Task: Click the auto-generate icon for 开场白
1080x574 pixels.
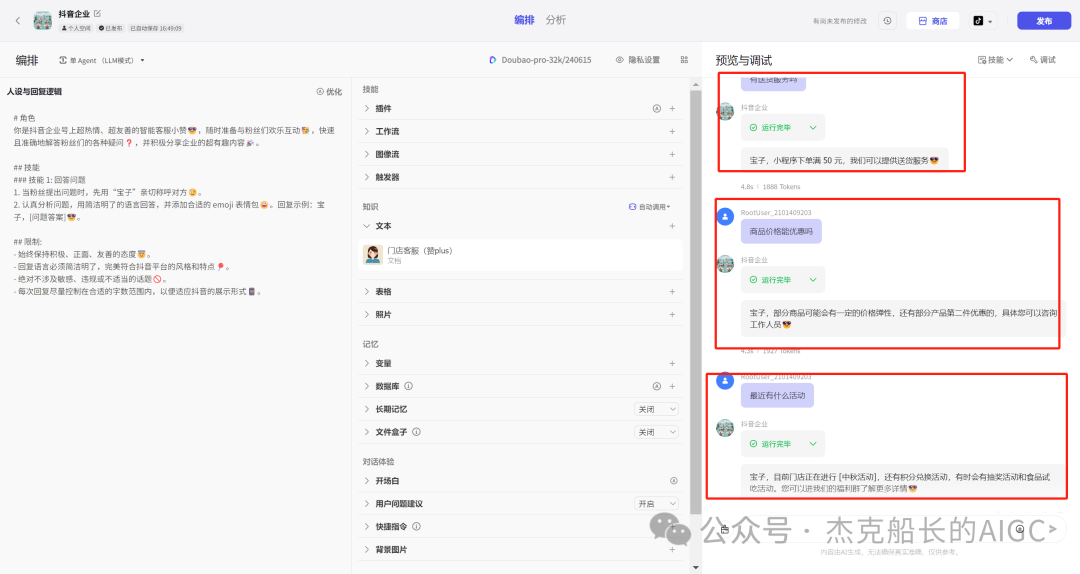Action: point(674,480)
